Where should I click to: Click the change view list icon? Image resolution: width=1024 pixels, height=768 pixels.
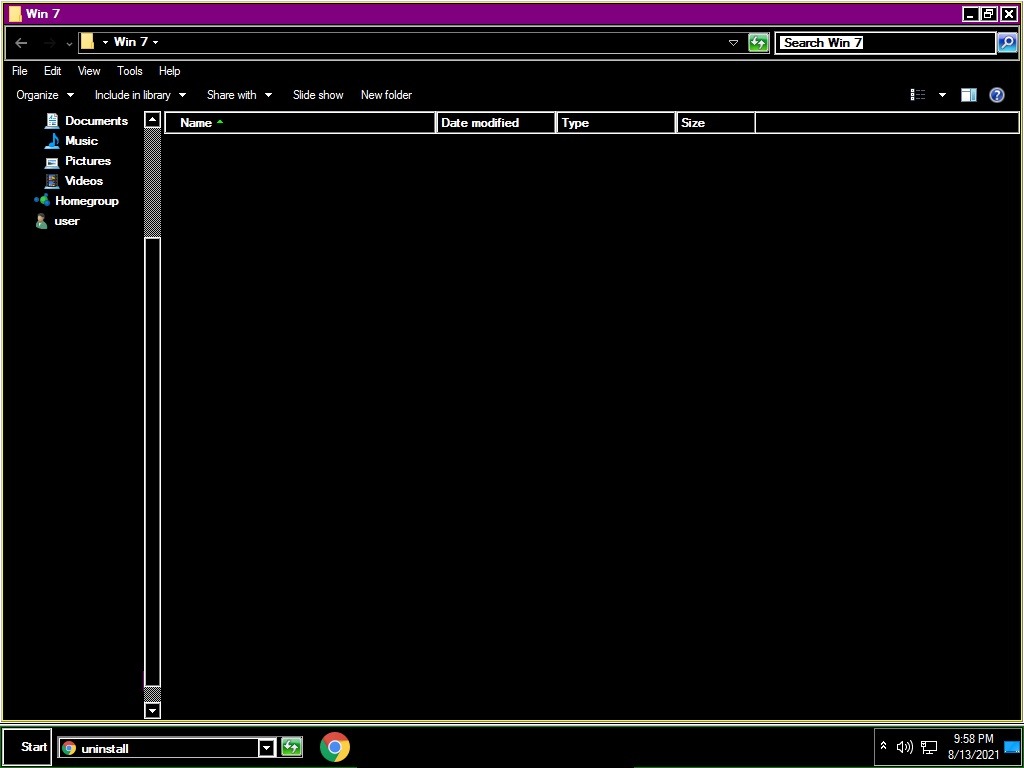coord(918,94)
